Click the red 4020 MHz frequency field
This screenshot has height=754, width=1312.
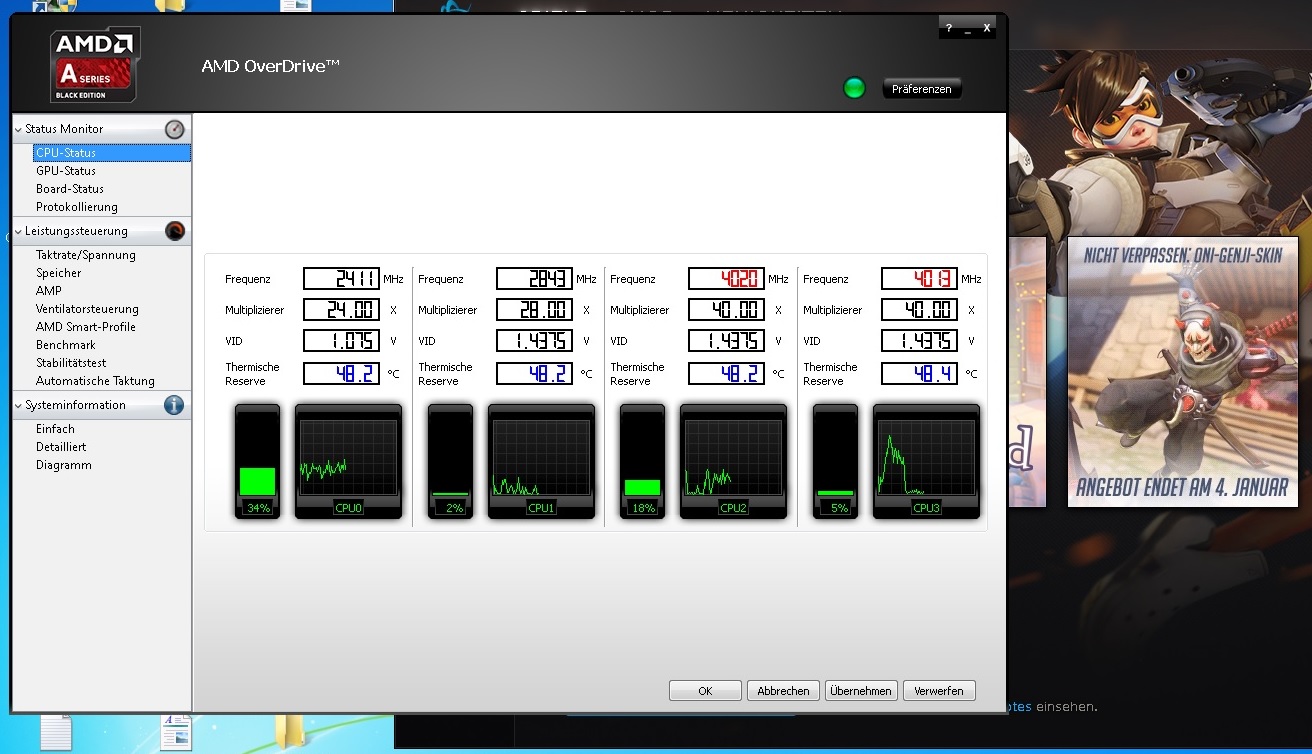726,279
